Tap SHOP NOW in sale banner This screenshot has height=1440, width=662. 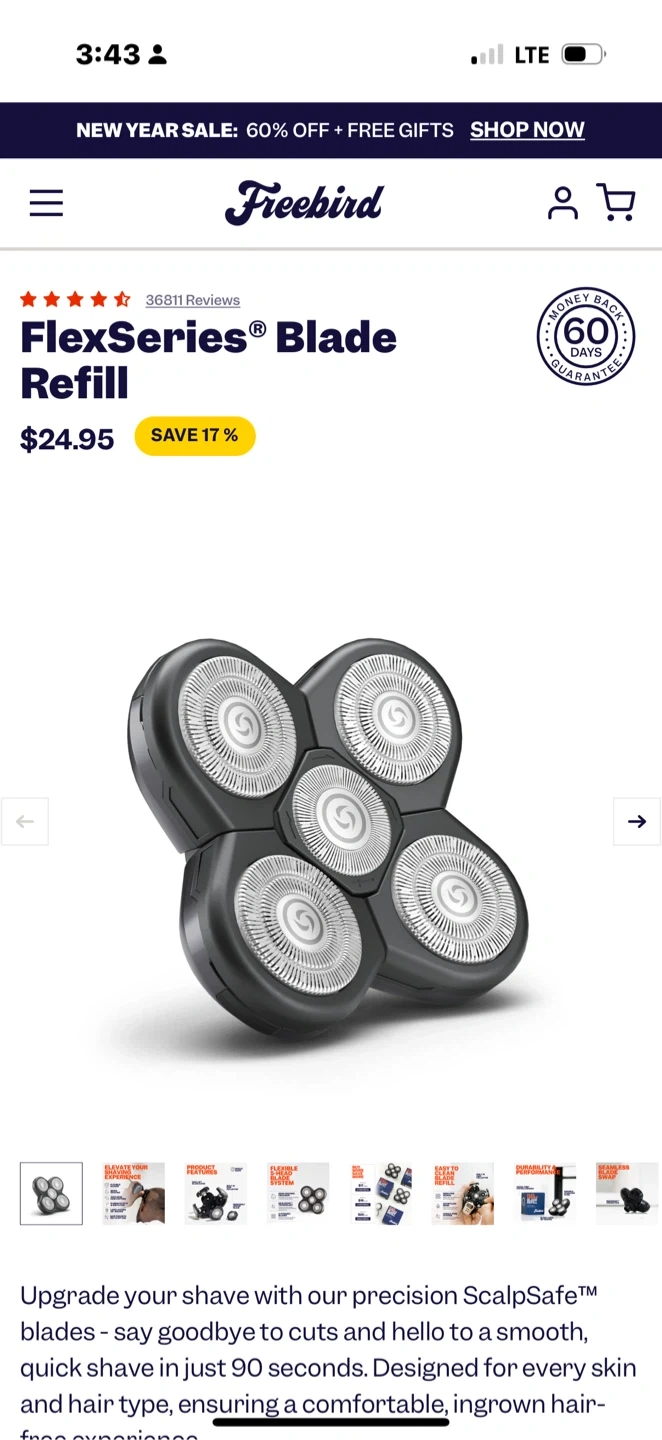coord(527,130)
